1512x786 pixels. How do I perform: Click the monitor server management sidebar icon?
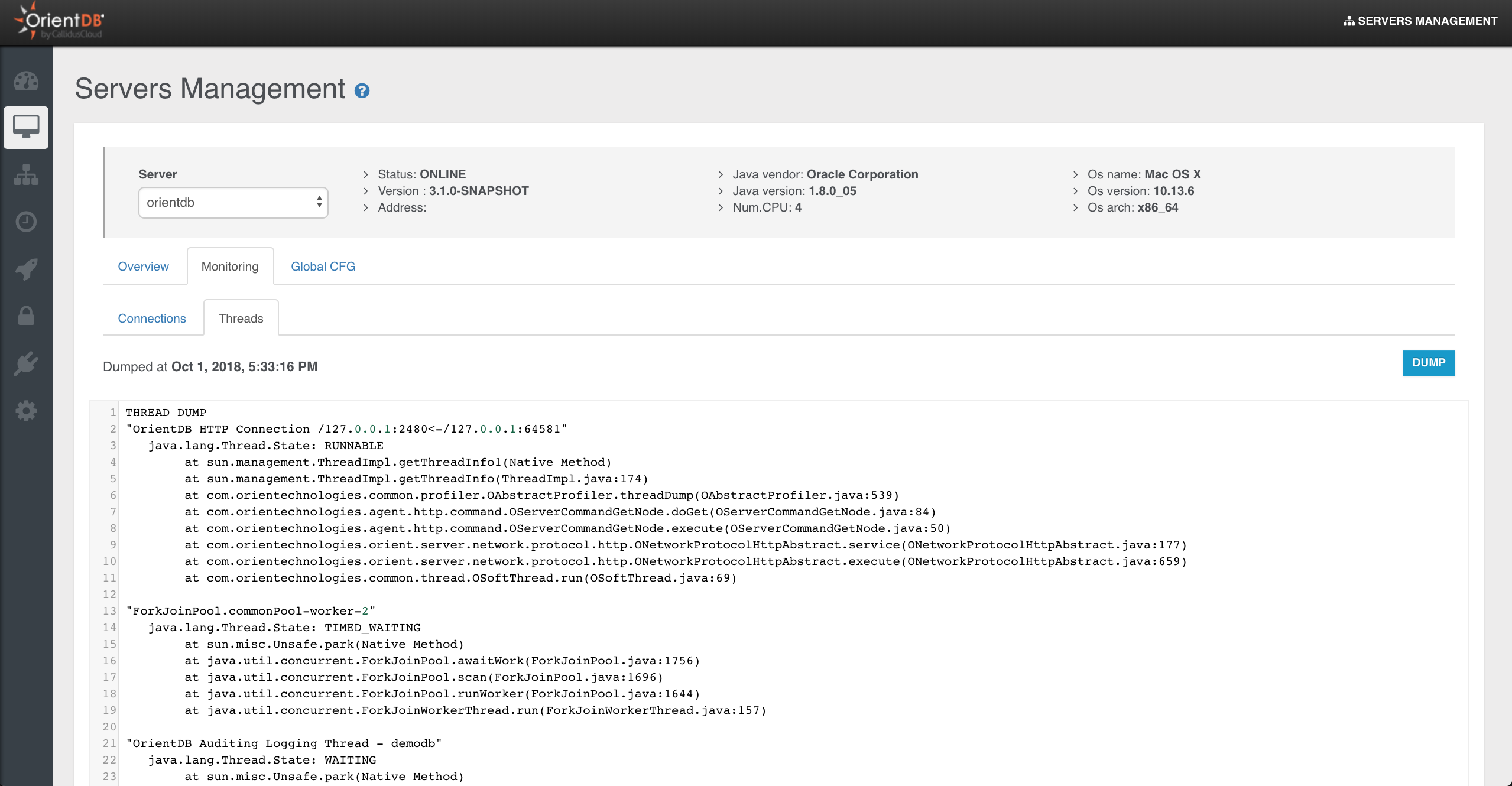click(26, 127)
